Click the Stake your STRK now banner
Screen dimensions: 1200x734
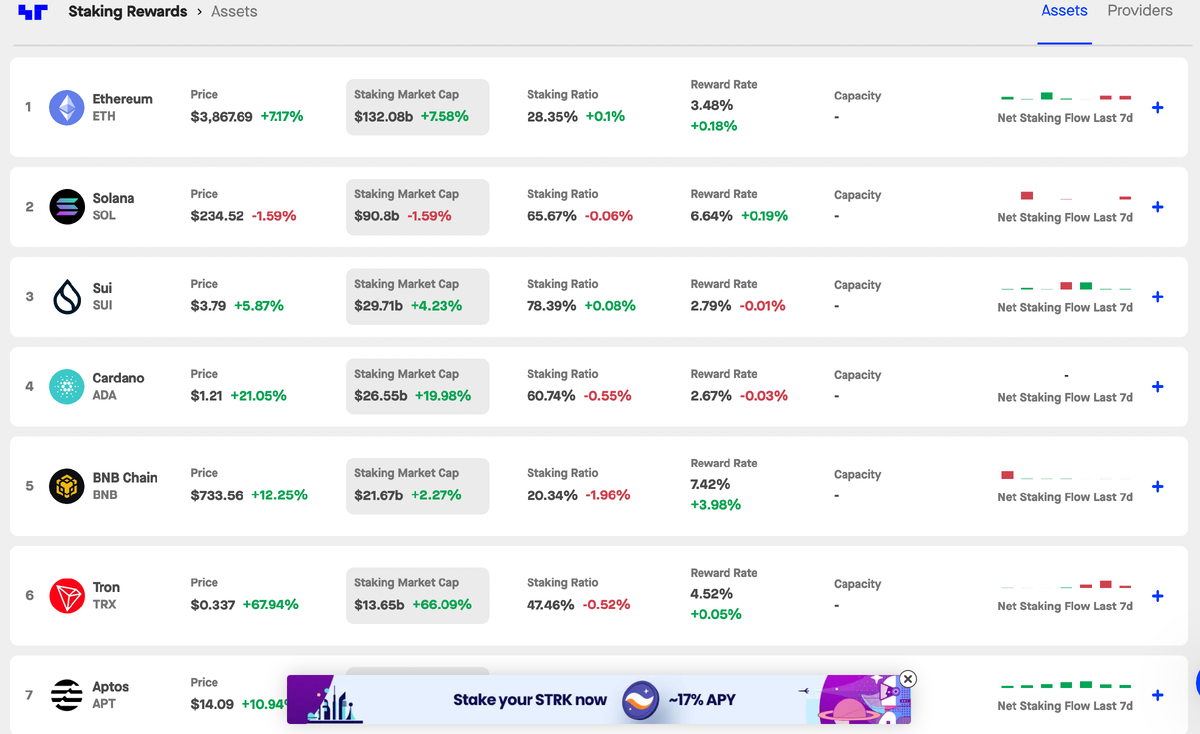pyautogui.click(x=598, y=699)
